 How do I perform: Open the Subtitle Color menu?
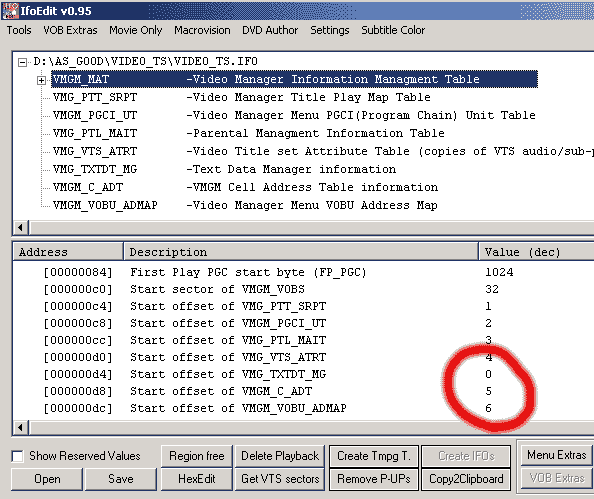point(393,30)
